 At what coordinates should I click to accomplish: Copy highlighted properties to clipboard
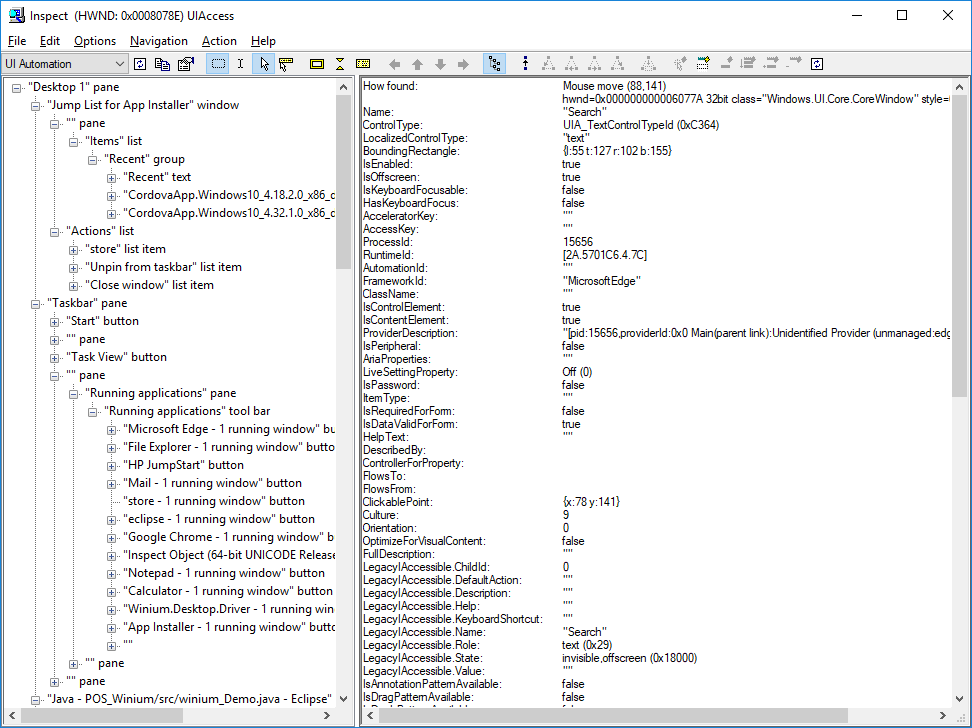pyautogui.click(x=162, y=63)
